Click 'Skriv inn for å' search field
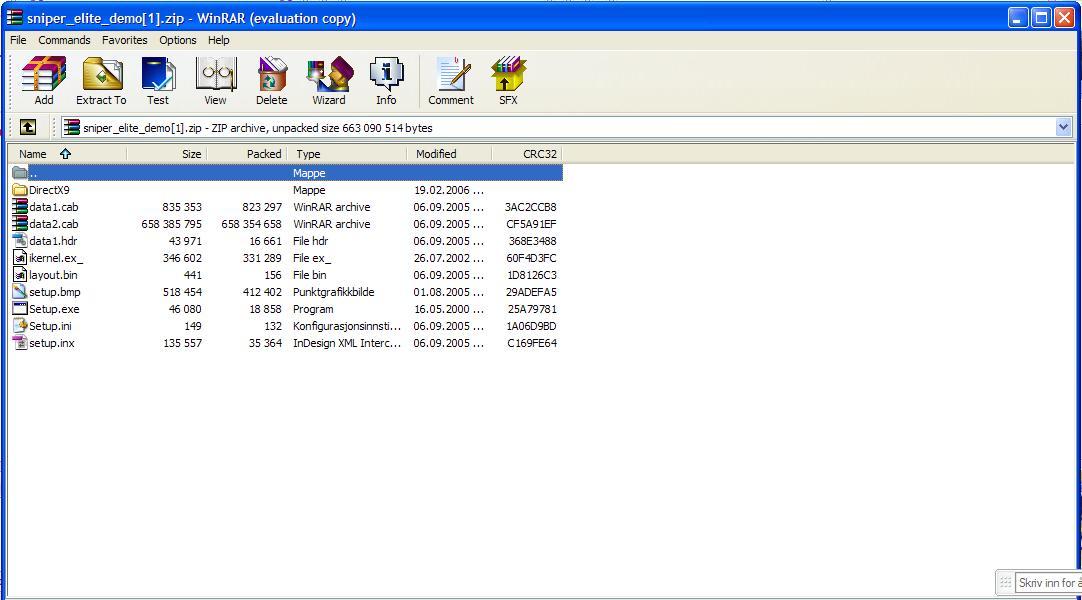 [1049, 583]
